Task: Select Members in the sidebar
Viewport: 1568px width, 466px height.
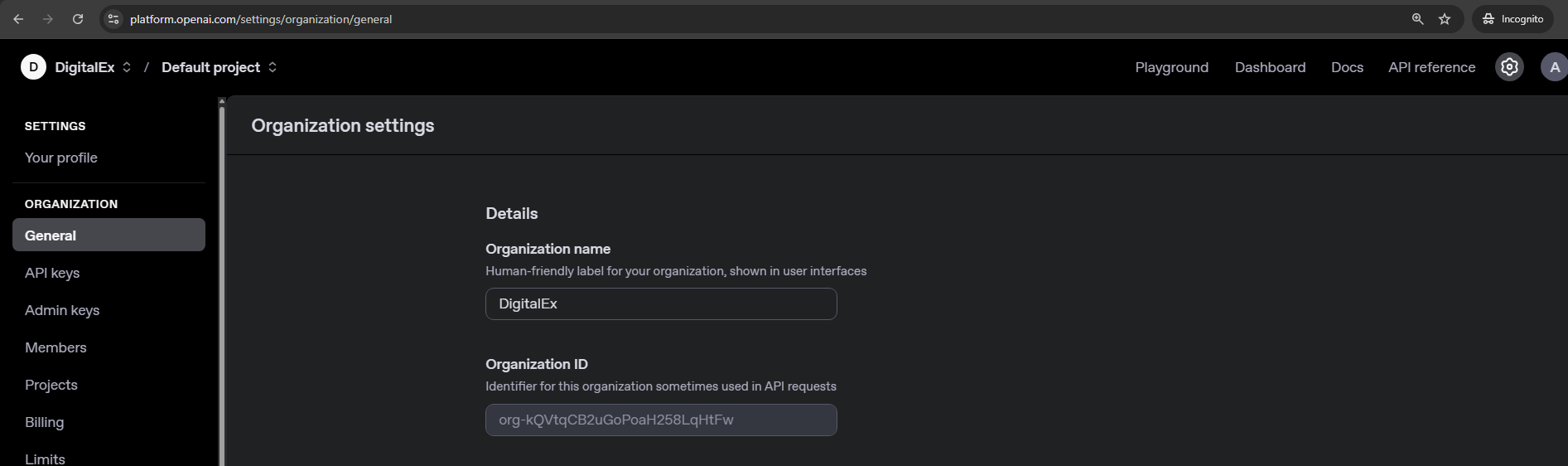Action: tap(55, 347)
